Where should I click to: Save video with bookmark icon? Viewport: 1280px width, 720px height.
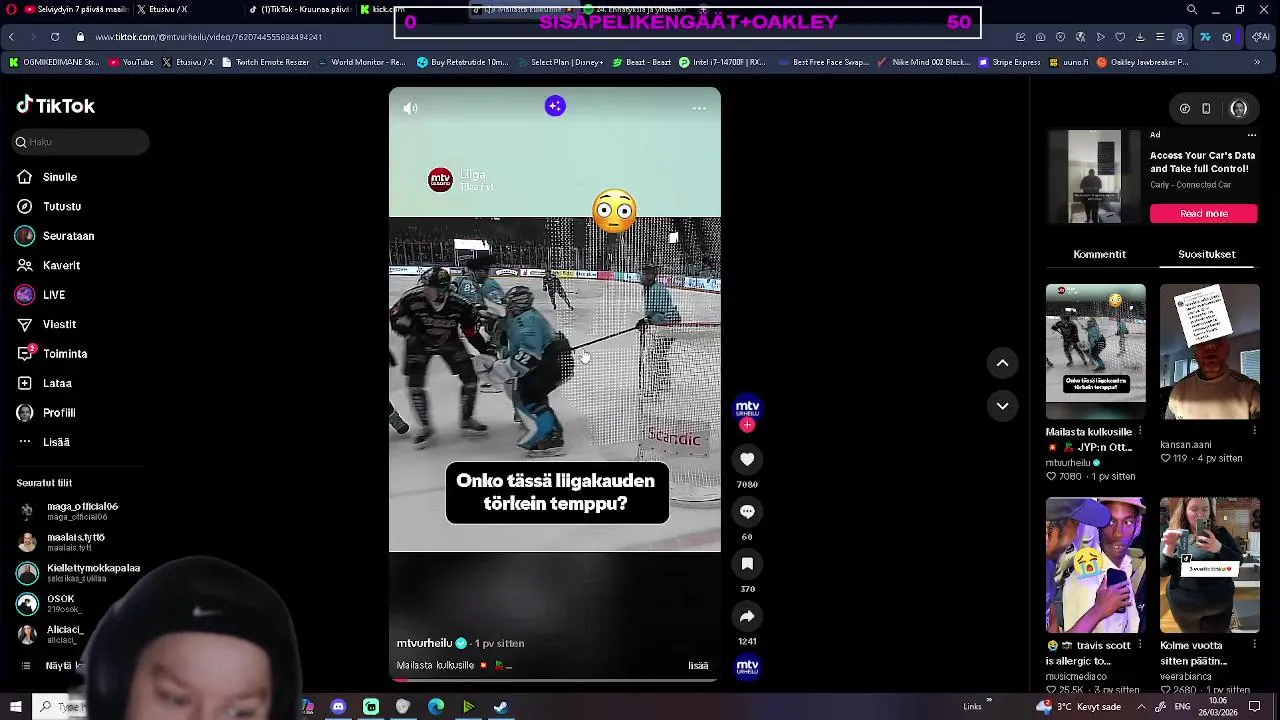[x=747, y=564]
